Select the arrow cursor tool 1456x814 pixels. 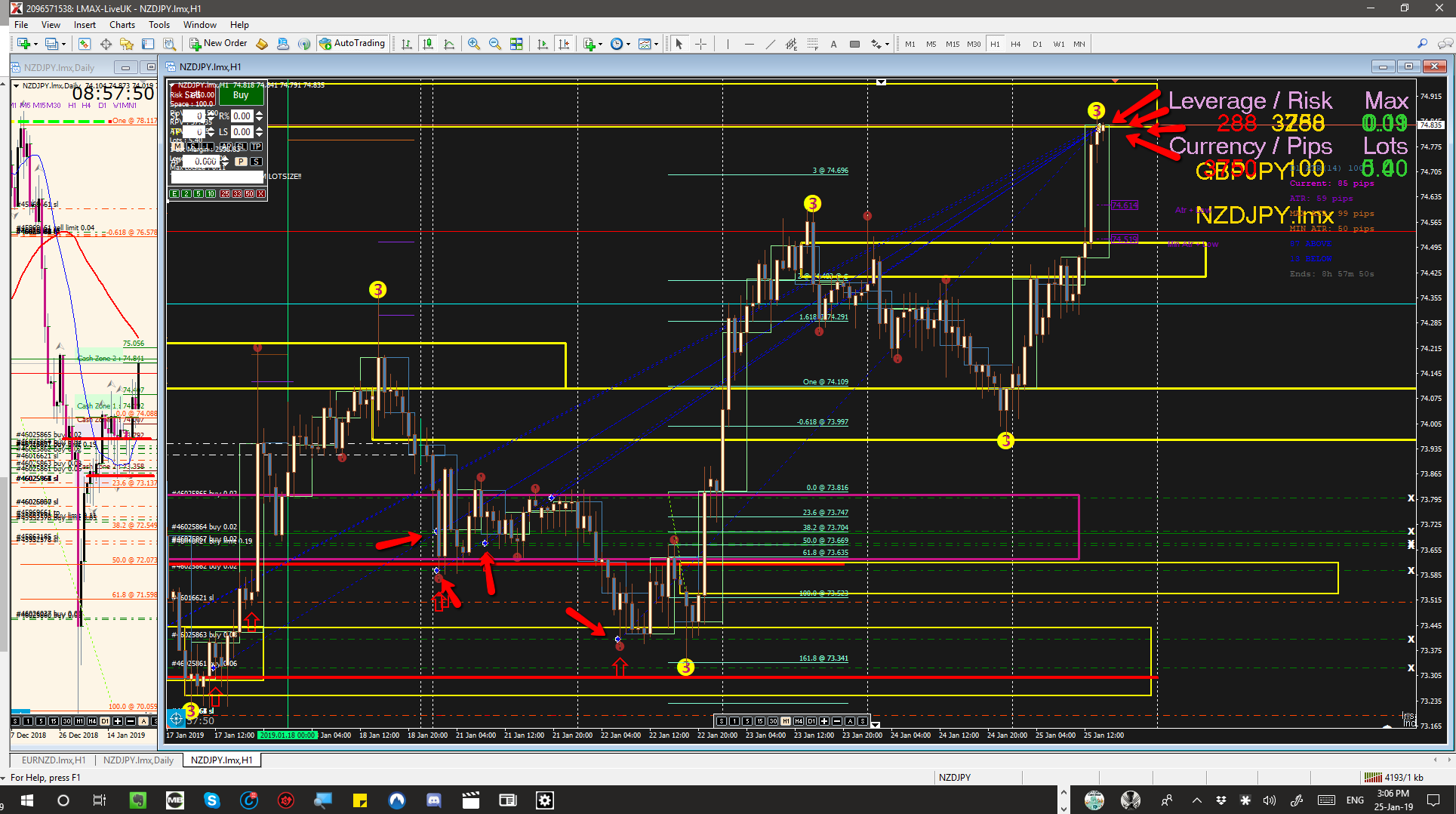tap(679, 44)
